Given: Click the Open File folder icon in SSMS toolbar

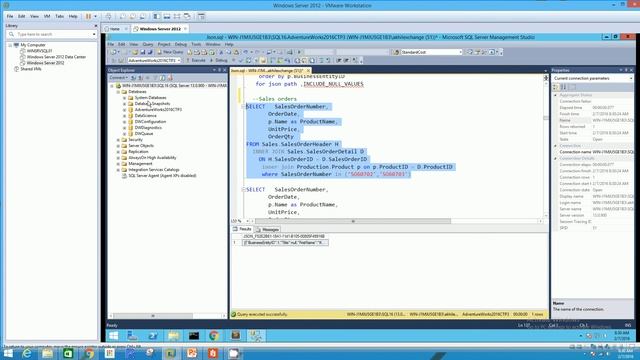Looking at the screenshot, I should pos(135,52).
